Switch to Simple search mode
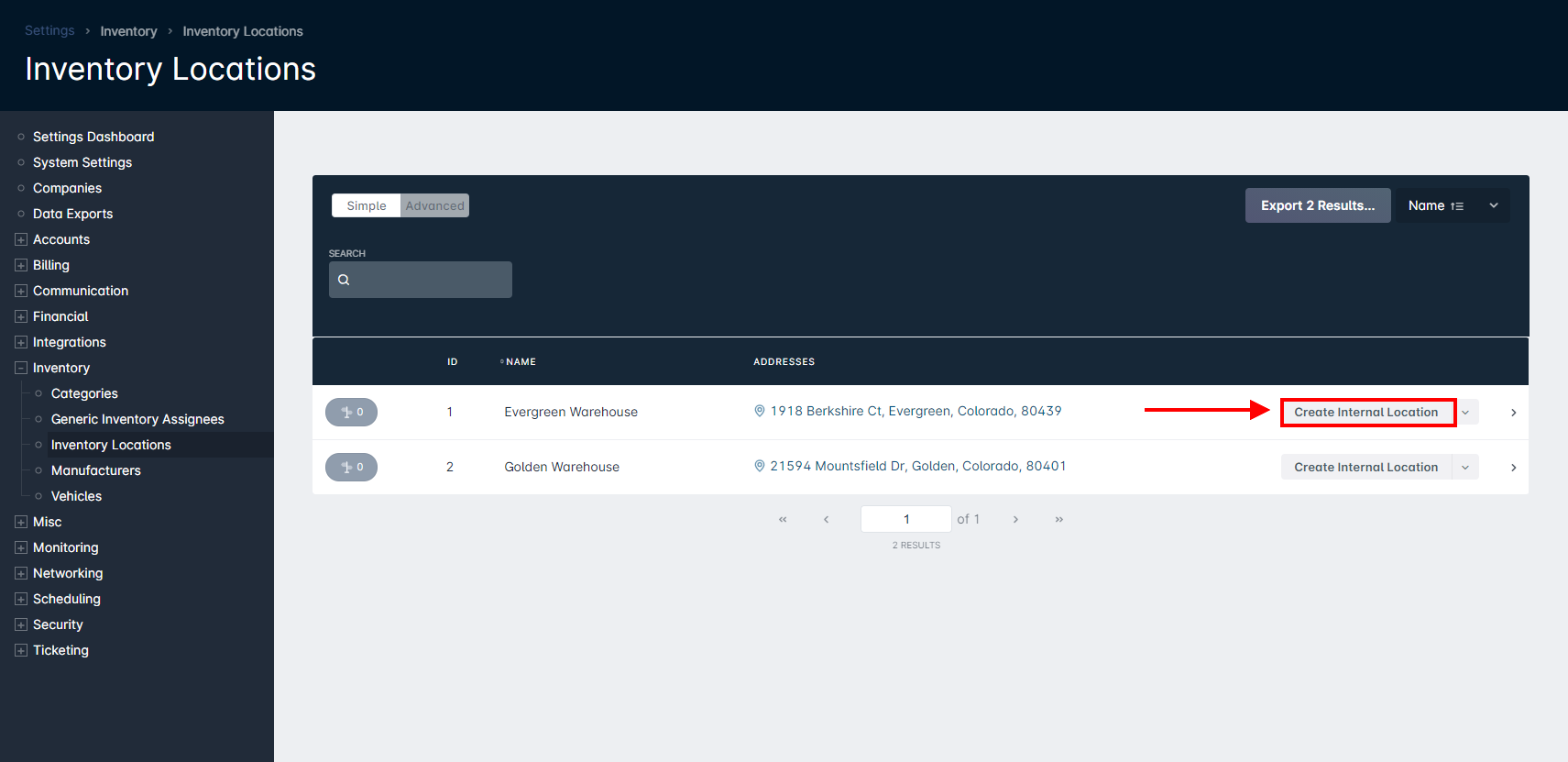Image resolution: width=1568 pixels, height=762 pixels. click(x=367, y=205)
